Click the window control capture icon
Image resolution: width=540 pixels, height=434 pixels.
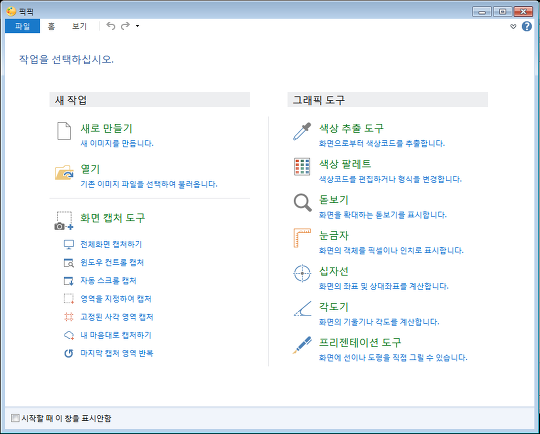69,263
